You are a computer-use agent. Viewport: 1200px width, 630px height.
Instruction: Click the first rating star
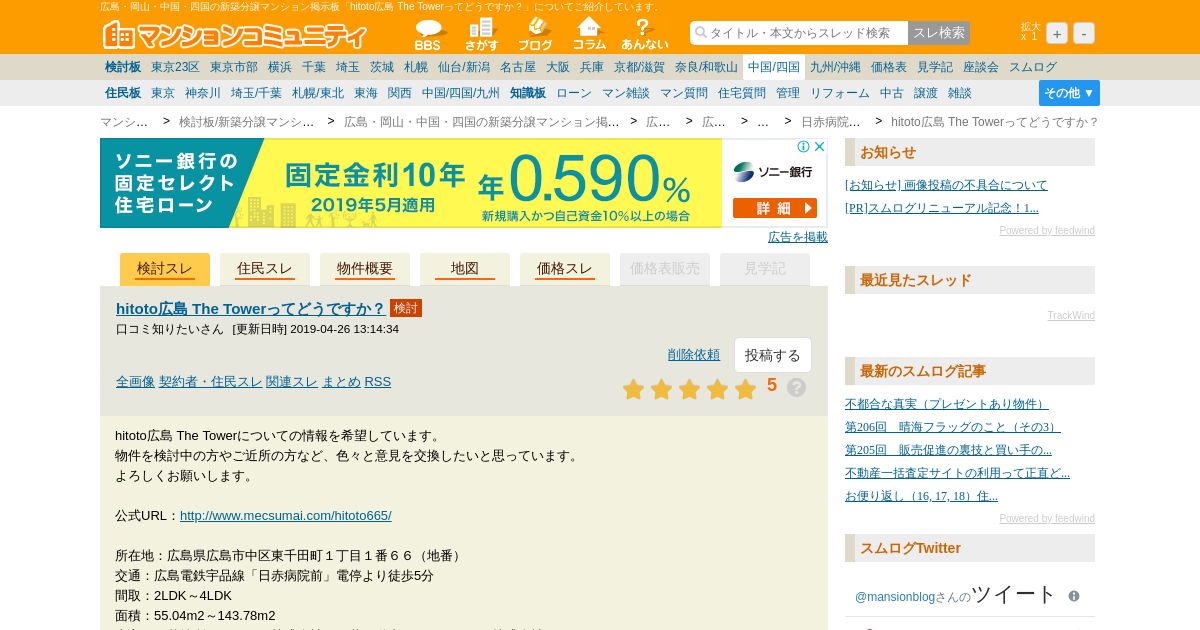(633, 389)
